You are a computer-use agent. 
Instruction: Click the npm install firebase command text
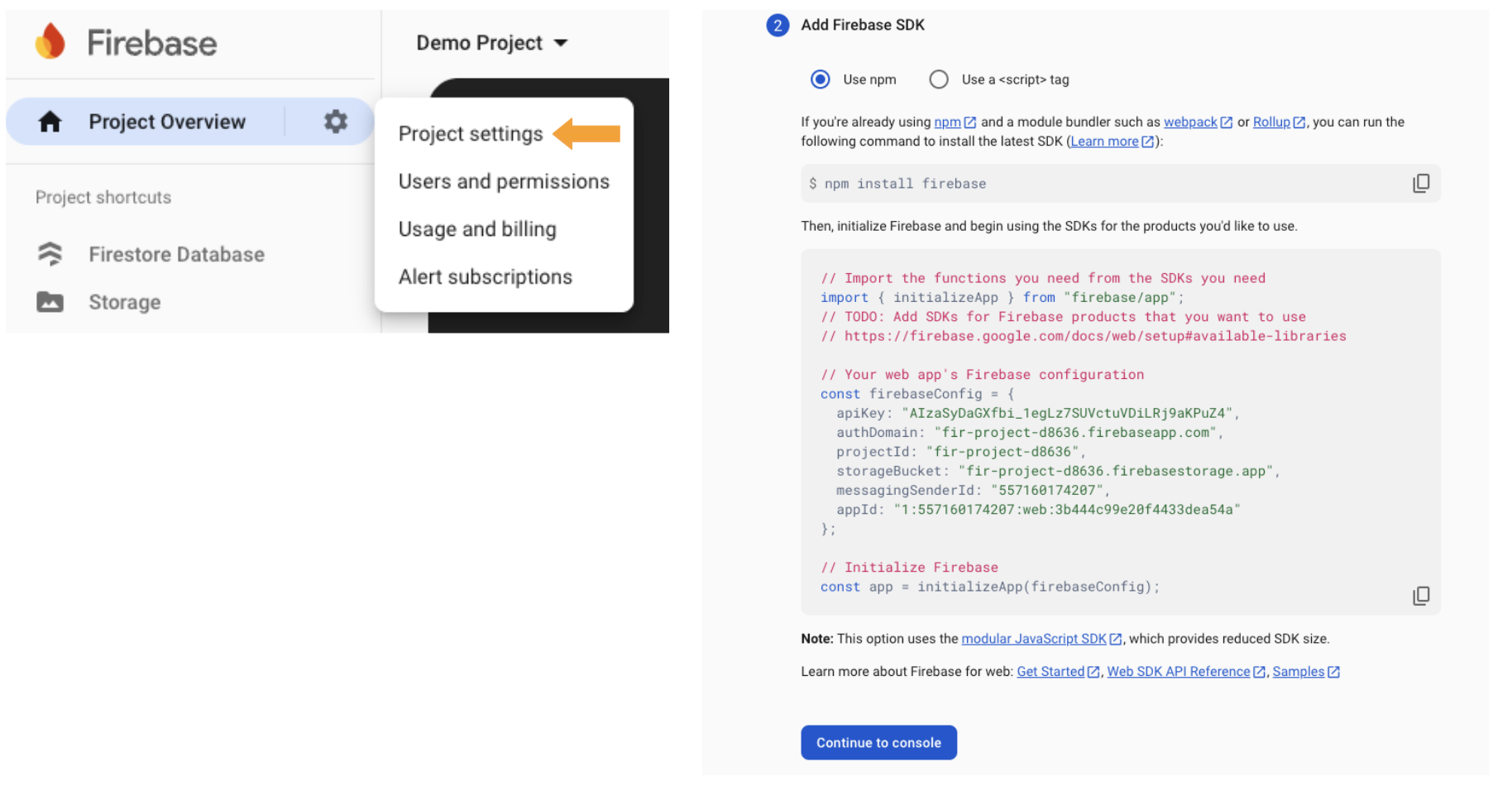897,184
